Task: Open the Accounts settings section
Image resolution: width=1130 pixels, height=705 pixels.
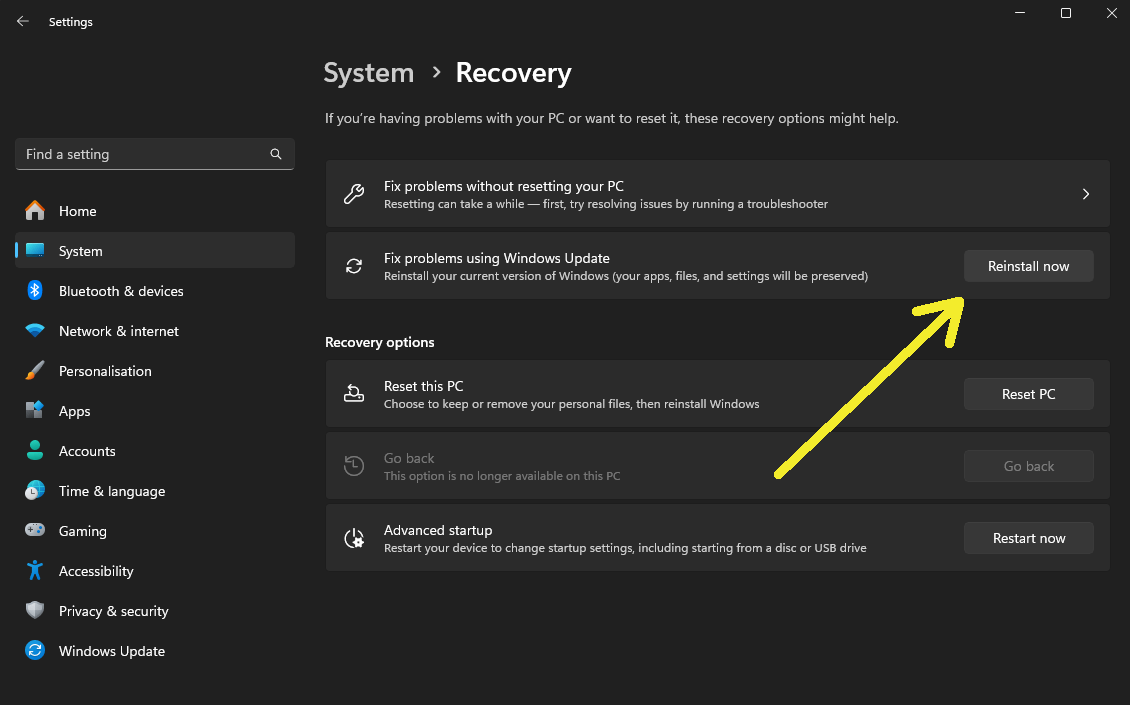Action: click(87, 451)
